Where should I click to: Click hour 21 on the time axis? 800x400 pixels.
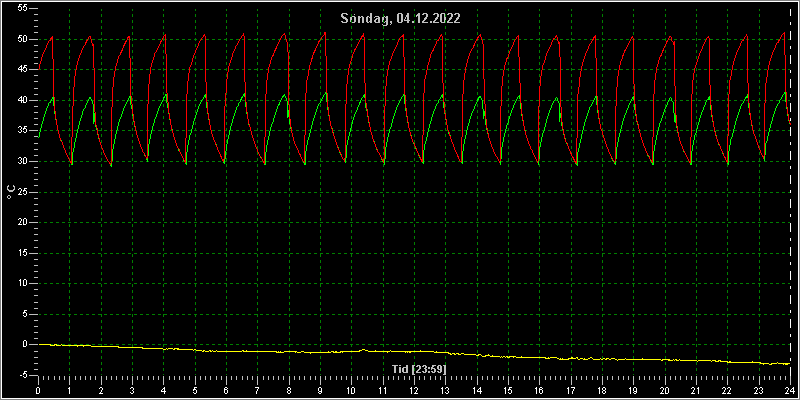[x=696, y=390]
